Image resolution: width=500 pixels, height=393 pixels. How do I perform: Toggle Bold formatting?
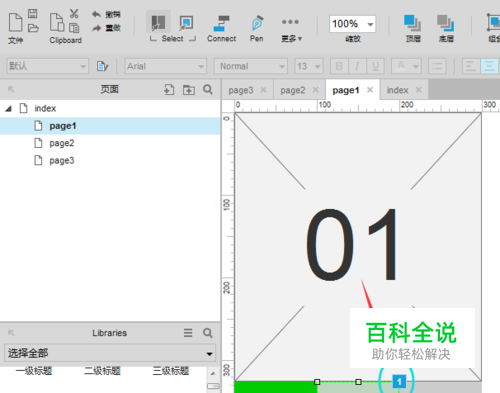point(339,66)
